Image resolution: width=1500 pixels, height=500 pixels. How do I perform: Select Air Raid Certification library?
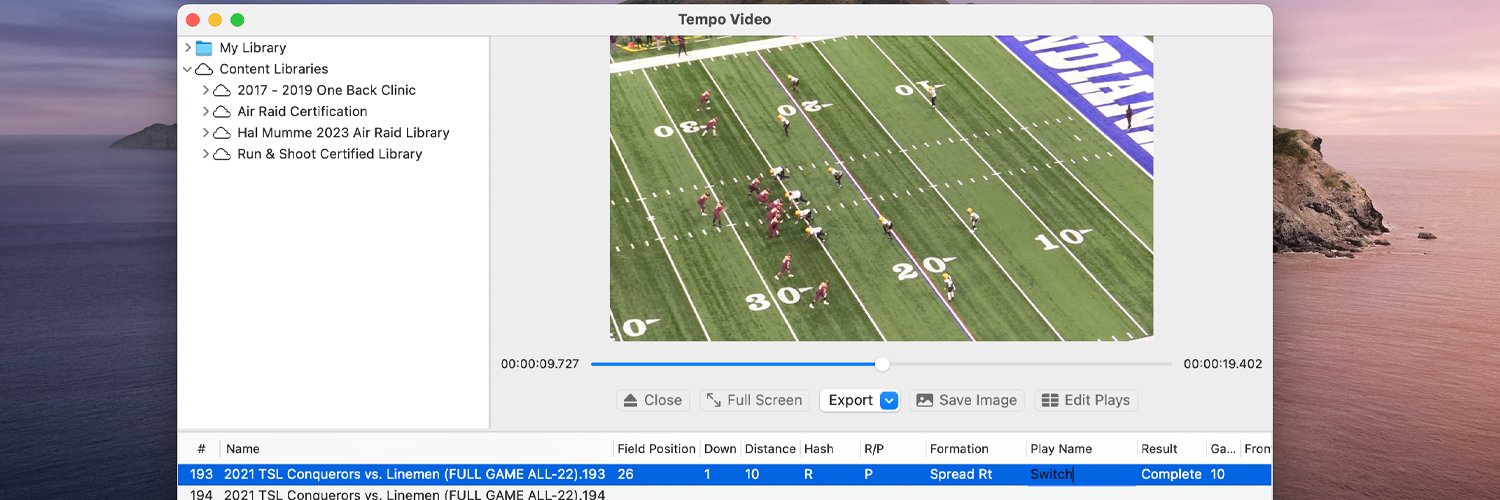(302, 111)
